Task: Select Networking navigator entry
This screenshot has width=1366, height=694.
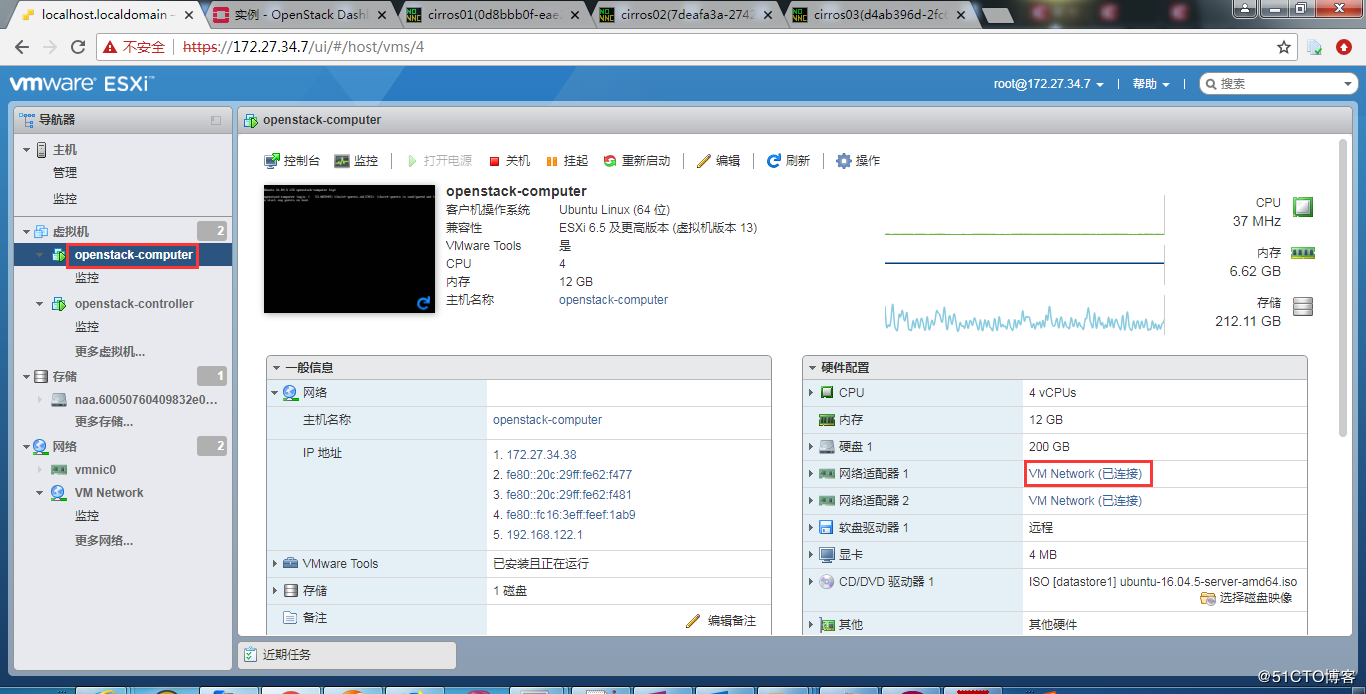Action: [x=65, y=447]
